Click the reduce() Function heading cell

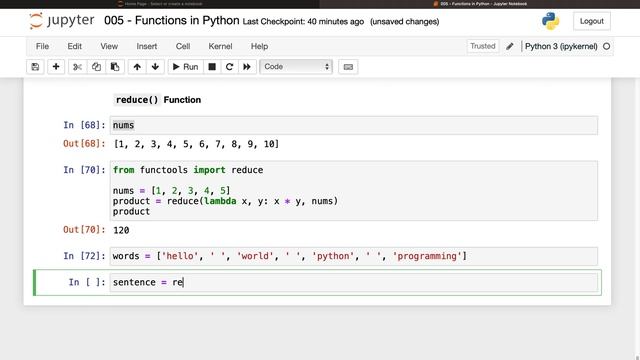pos(158,100)
